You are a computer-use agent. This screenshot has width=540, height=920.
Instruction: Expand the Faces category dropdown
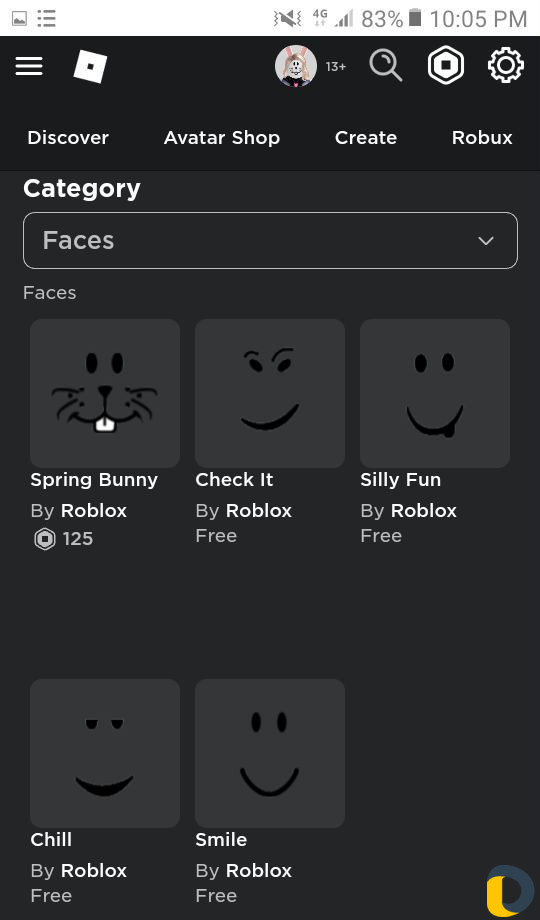pos(271,241)
